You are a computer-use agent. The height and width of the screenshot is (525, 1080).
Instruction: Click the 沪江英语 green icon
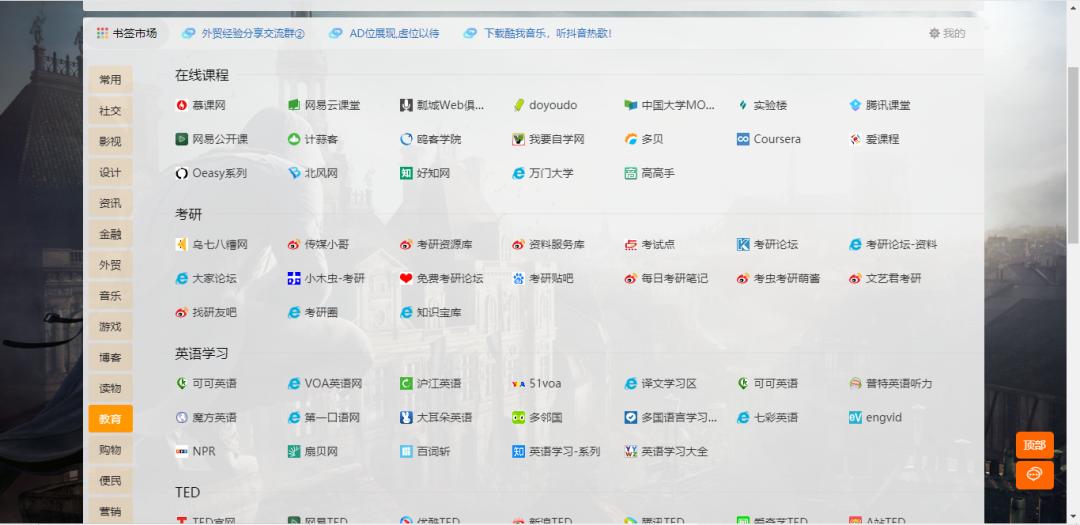coord(406,384)
